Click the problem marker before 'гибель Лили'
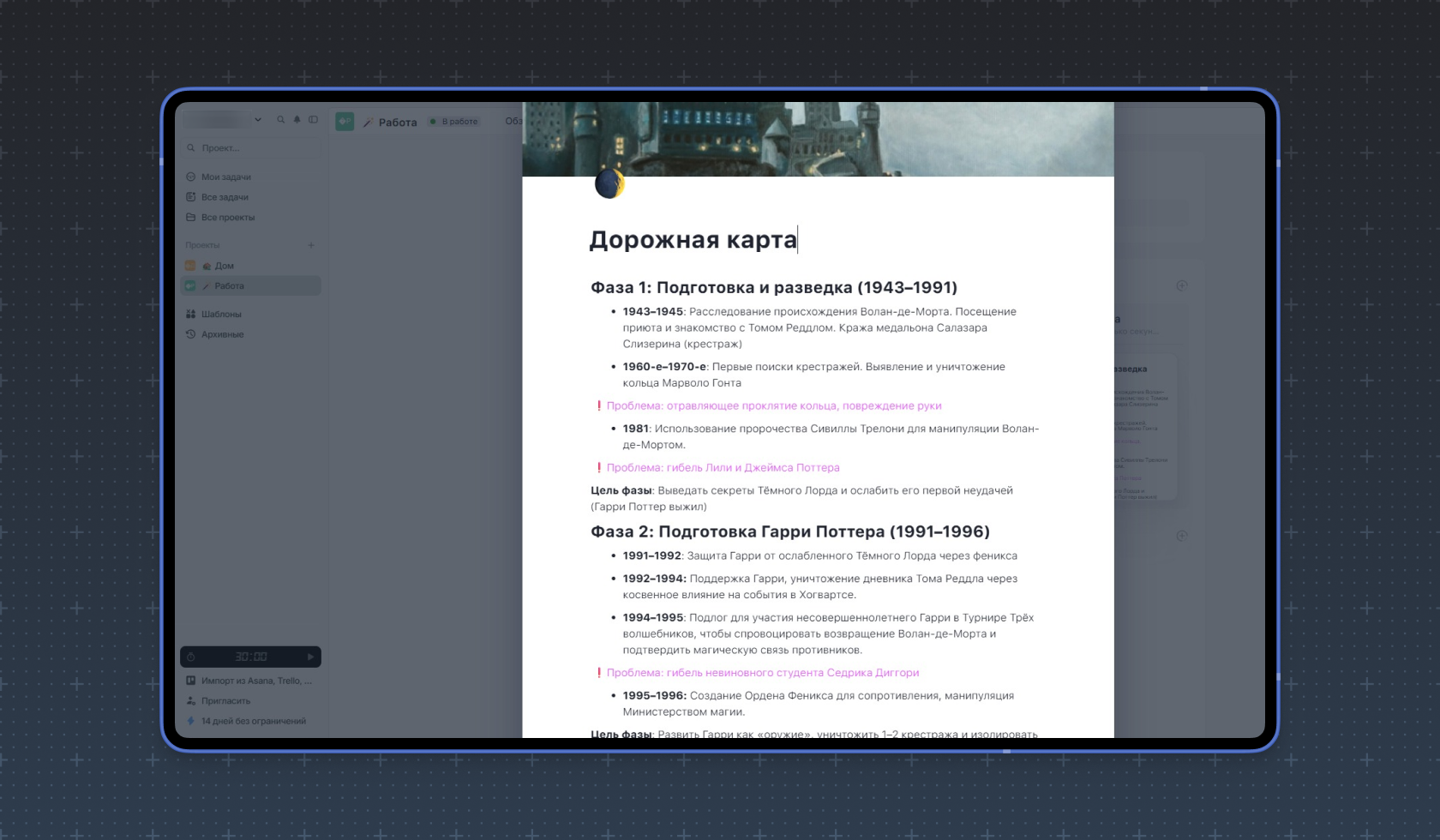This screenshot has width=1440, height=840. (x=598, y=467)
